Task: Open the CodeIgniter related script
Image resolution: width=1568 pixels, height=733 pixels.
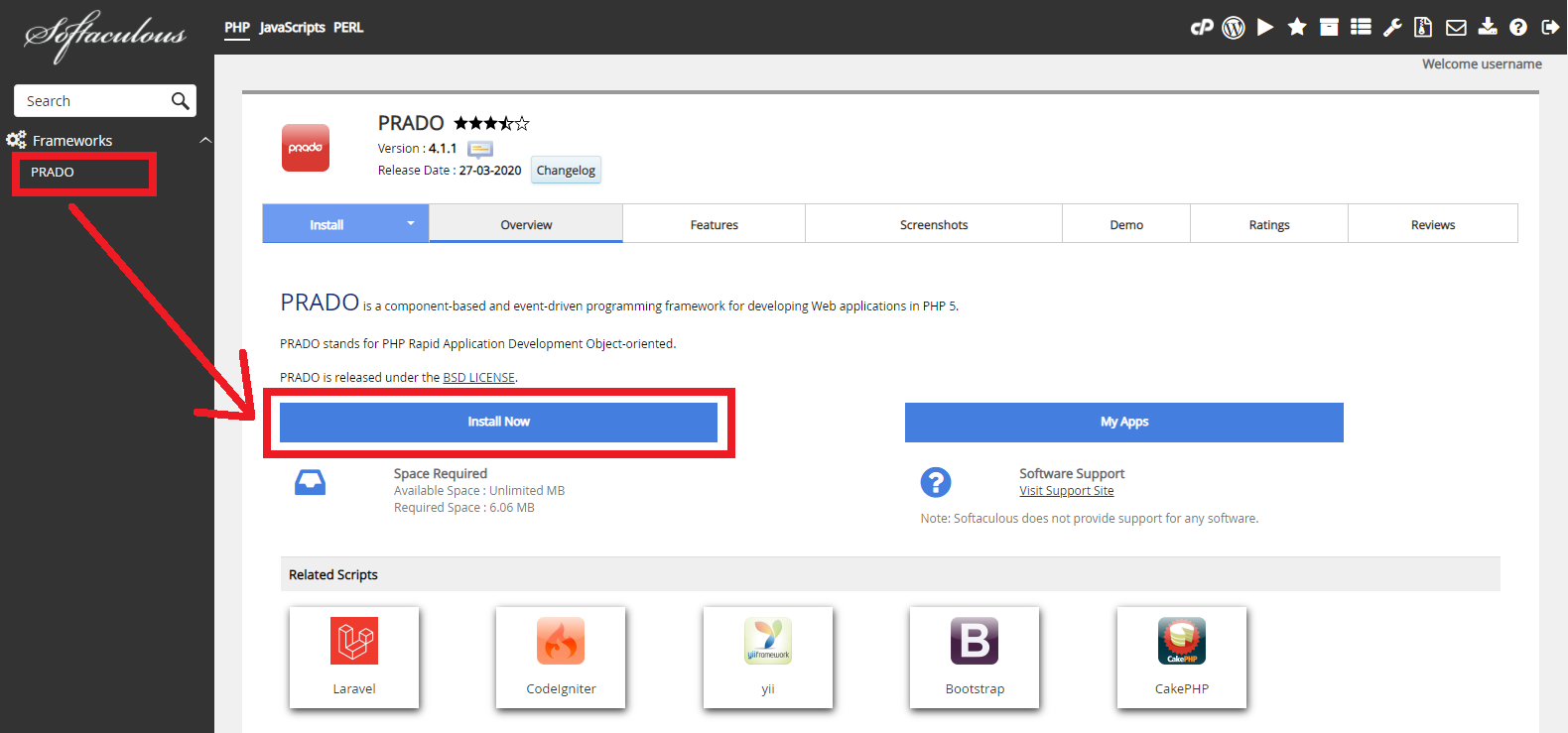Action: (561, 657)
